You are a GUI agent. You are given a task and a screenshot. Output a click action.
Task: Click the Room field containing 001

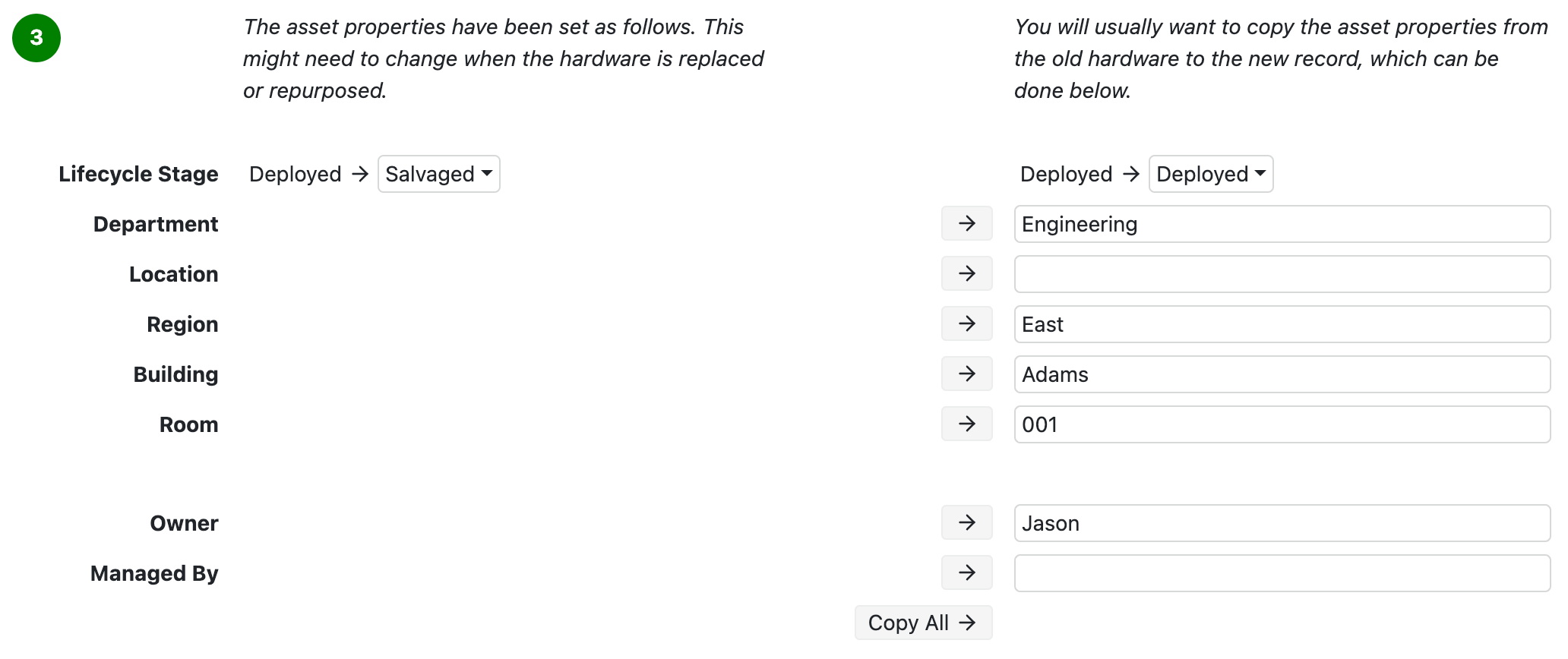pos(1282,424)
